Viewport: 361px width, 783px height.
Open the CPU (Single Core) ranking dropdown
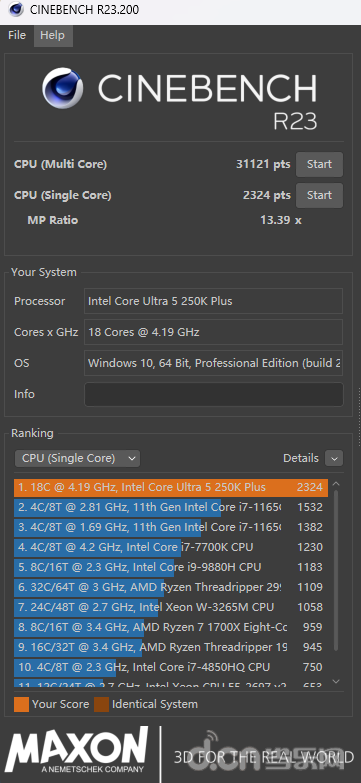(x=77, y=458)
